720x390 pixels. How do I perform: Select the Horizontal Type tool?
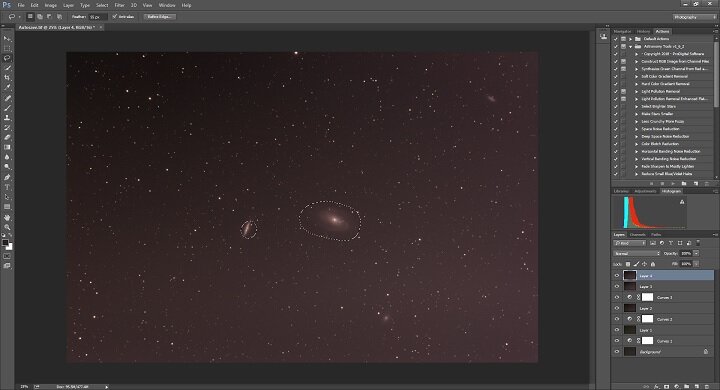pyautogui.click(x=7, y=187)
